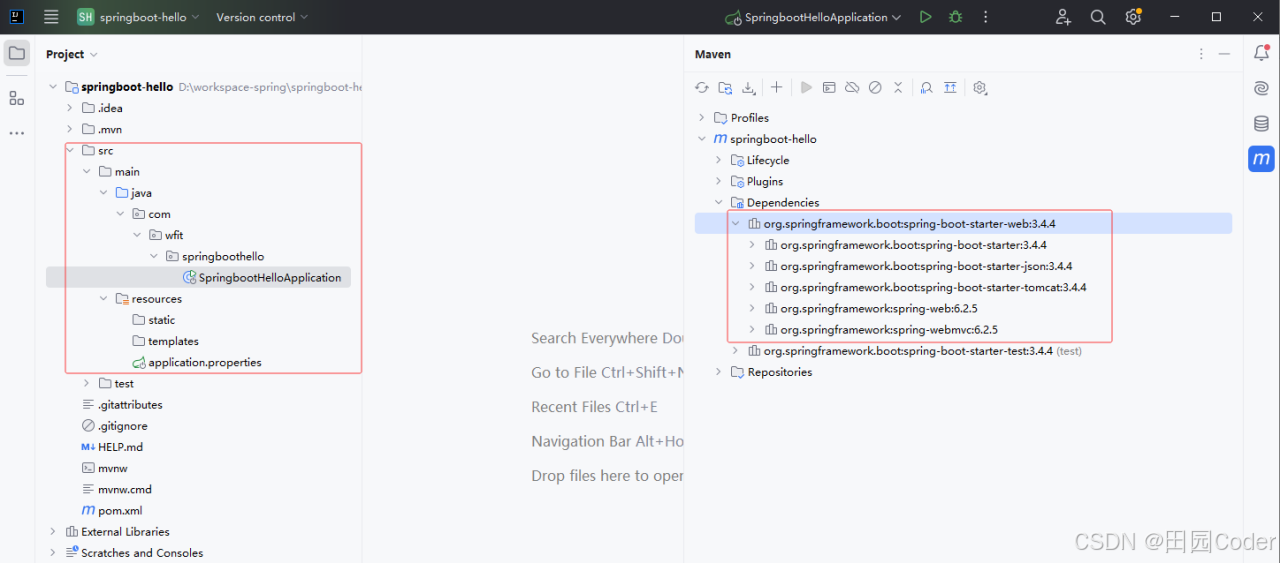Image resolution: width=1280 pixels, height=563 pixels.
Task: Open the SpringbootHelloApplication run configuration dropdown
Action: tap(815, 17)
